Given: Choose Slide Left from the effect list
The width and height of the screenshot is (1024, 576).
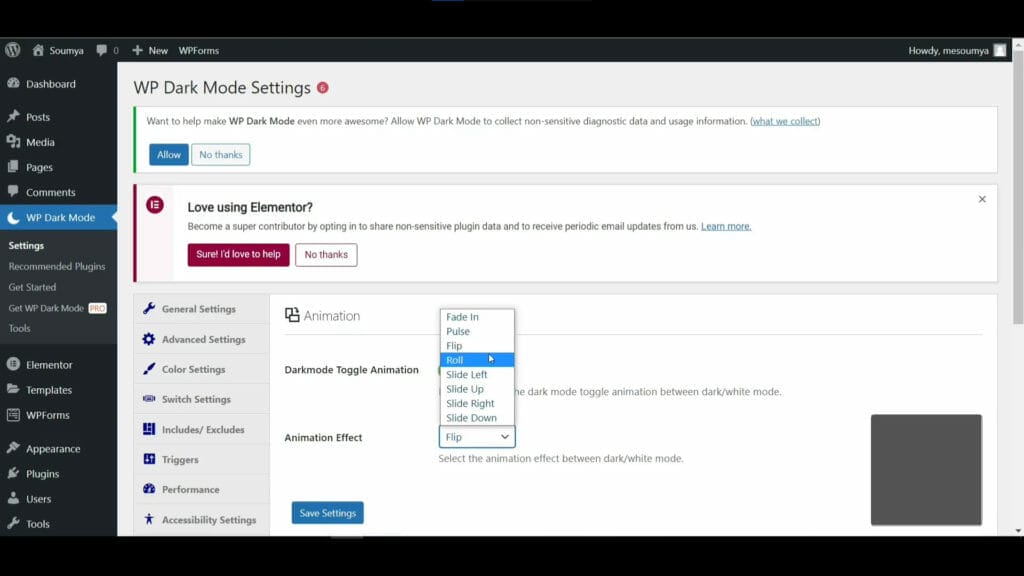Looking at the screenshot, I should 477,374.
